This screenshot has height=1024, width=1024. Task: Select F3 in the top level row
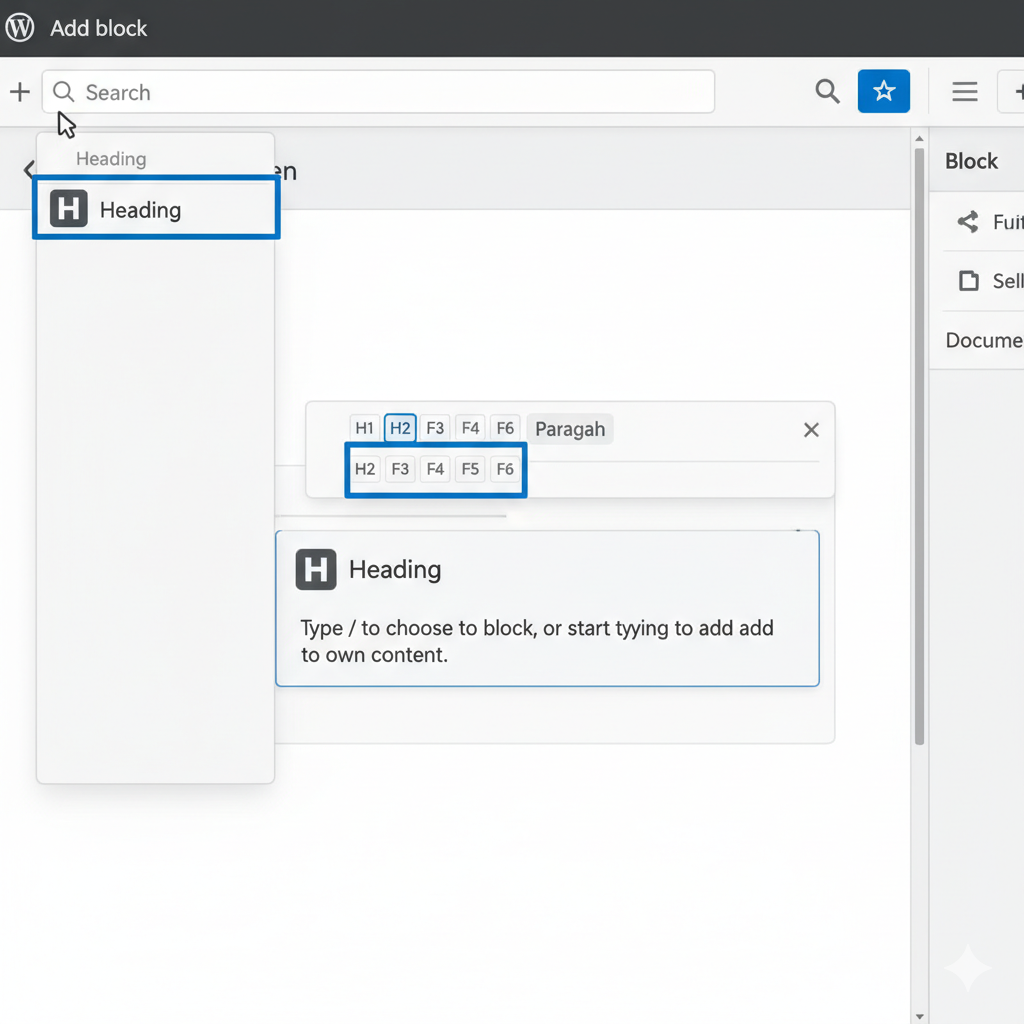coord(435,429)
